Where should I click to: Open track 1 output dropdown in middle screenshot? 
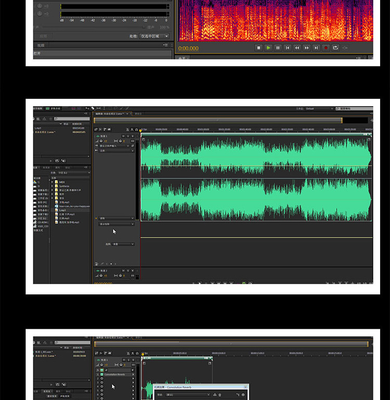click(117, 151)
